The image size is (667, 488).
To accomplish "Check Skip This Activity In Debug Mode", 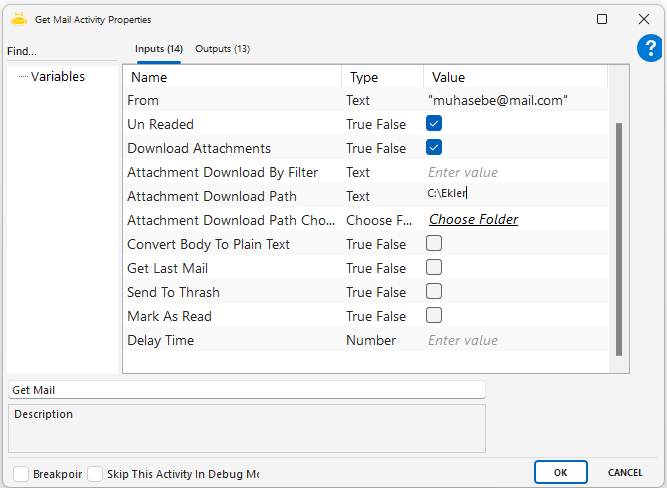I will 95,473.
